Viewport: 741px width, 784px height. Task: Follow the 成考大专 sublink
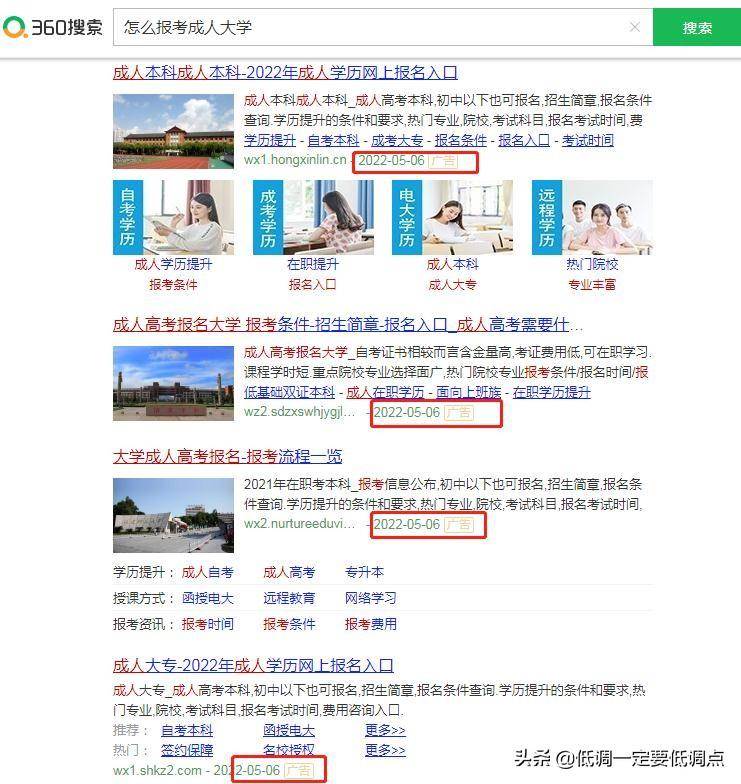397,140
